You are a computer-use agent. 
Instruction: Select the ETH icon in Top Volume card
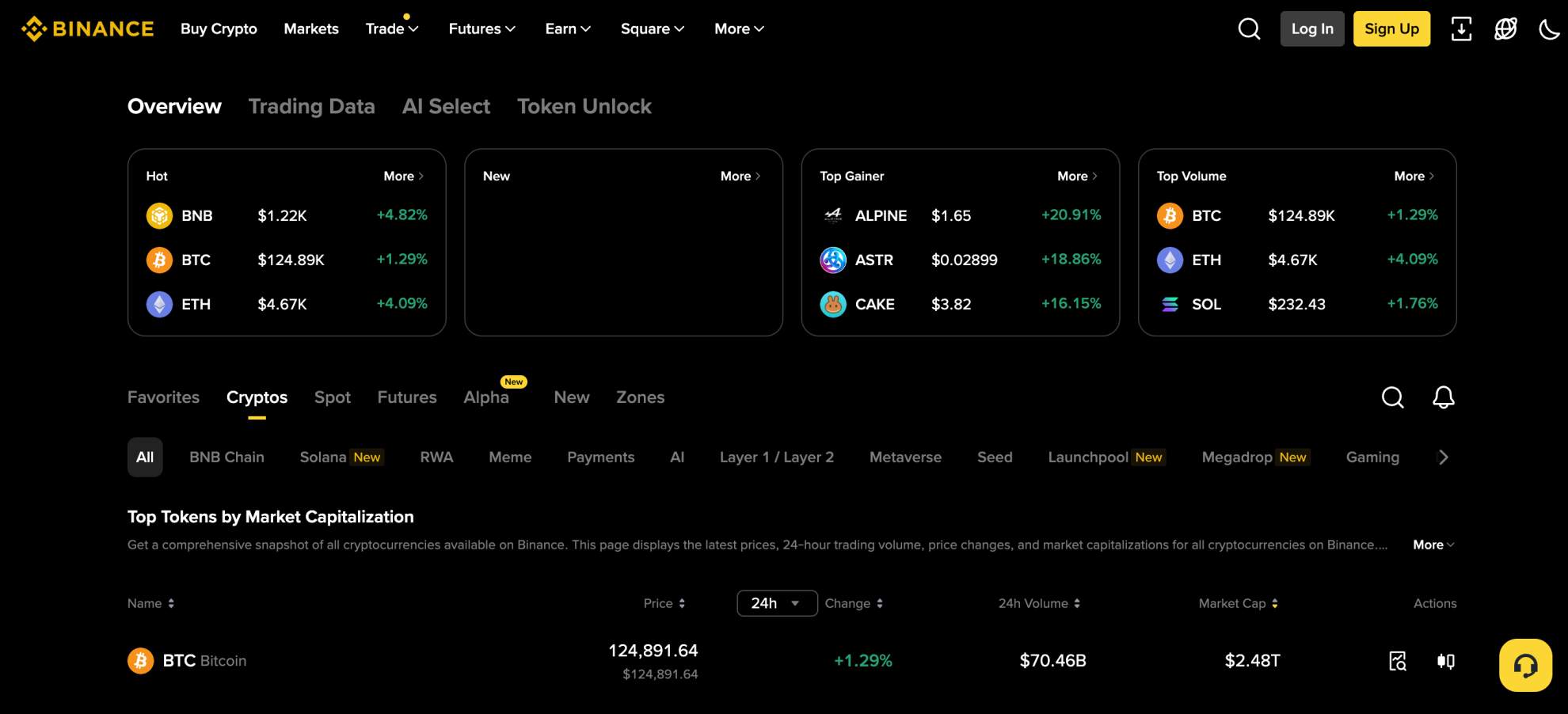pyautogui.click(x=1170, y=260)
